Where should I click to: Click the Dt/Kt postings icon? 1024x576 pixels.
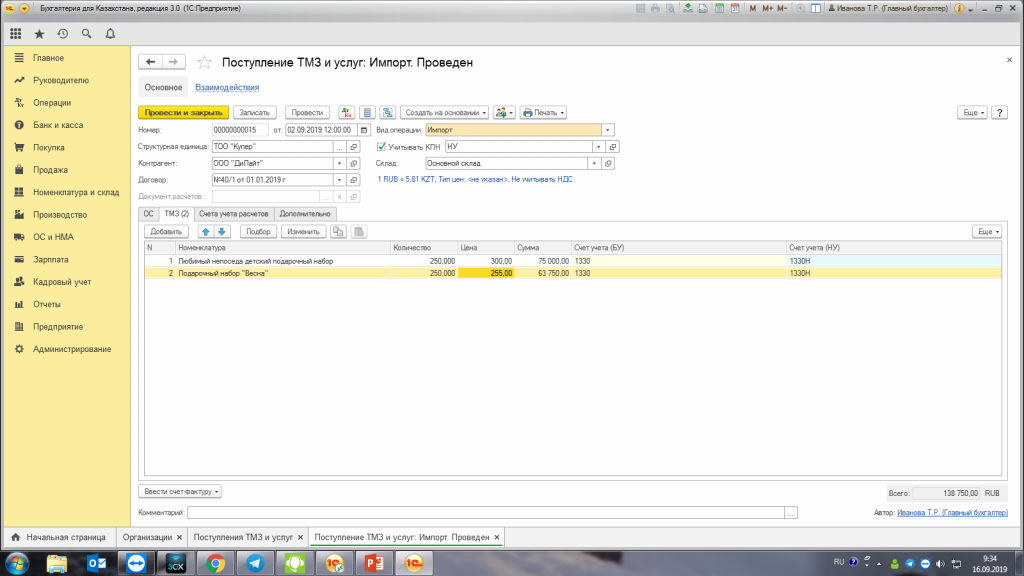pyautogui.click(x=346, y=113)
